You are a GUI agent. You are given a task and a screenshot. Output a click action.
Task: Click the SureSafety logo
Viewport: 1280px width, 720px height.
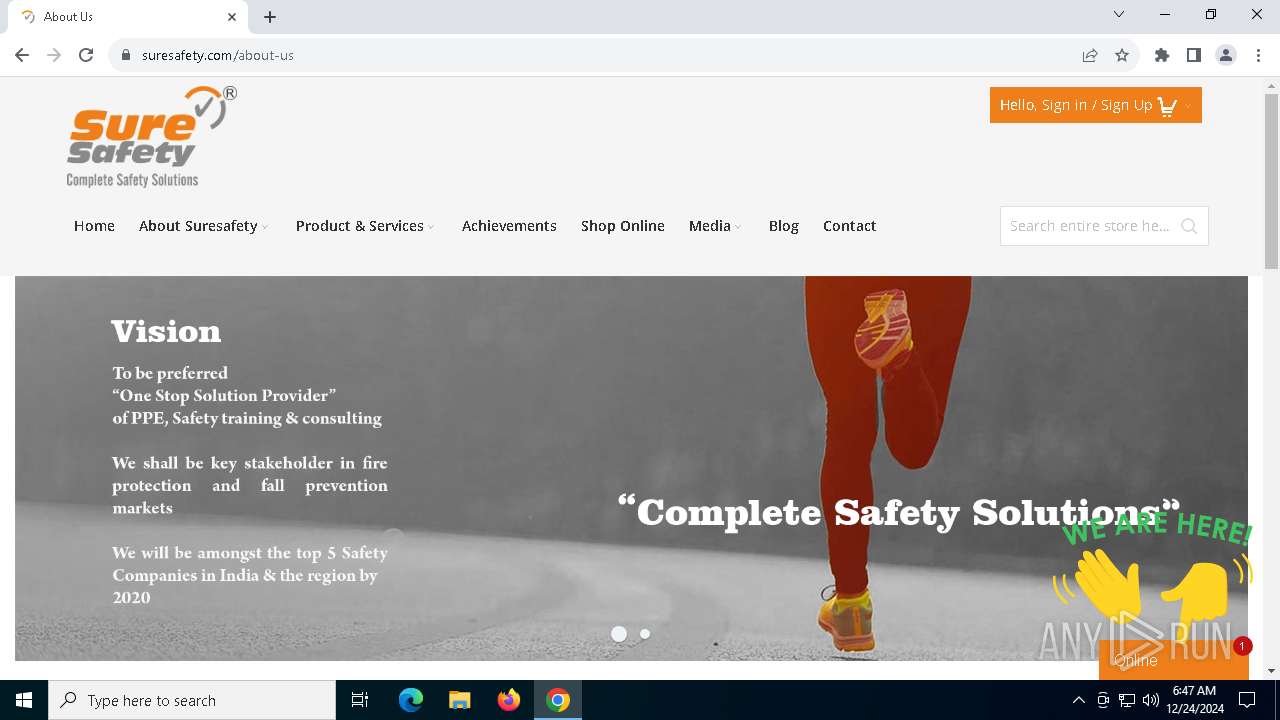[x=151, y=137]
